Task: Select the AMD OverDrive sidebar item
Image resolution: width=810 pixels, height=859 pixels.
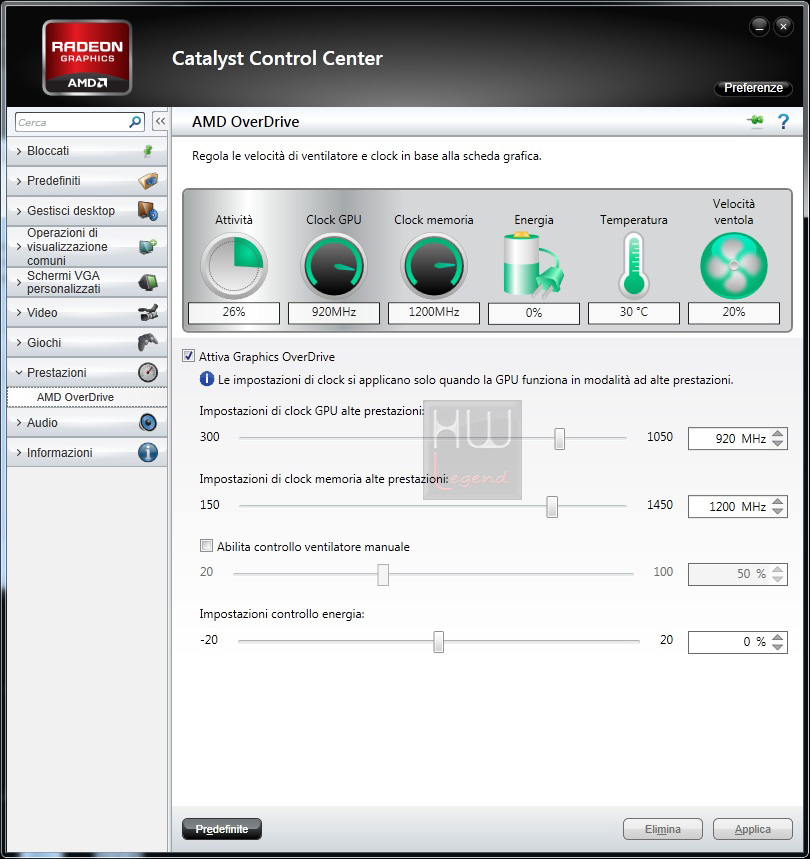Action: (87, 397)
